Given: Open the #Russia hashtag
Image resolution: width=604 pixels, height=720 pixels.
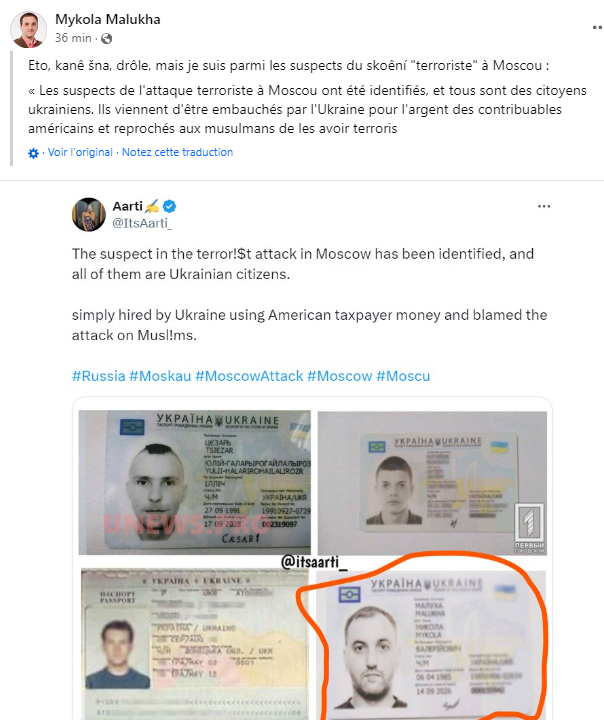Looking at the screenshot, I should pos(98,376).
